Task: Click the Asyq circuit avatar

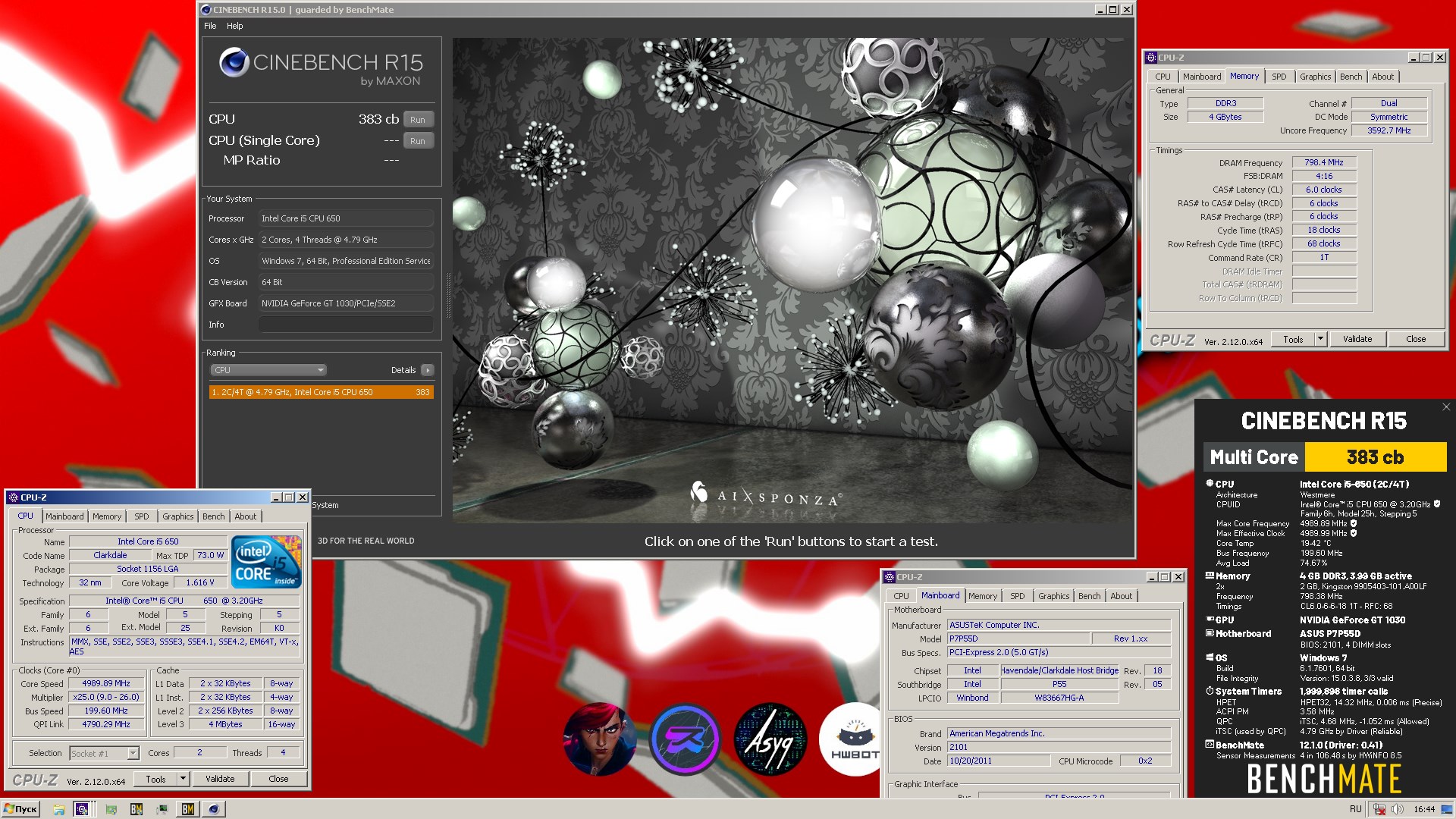Action: tap(770, 739)
